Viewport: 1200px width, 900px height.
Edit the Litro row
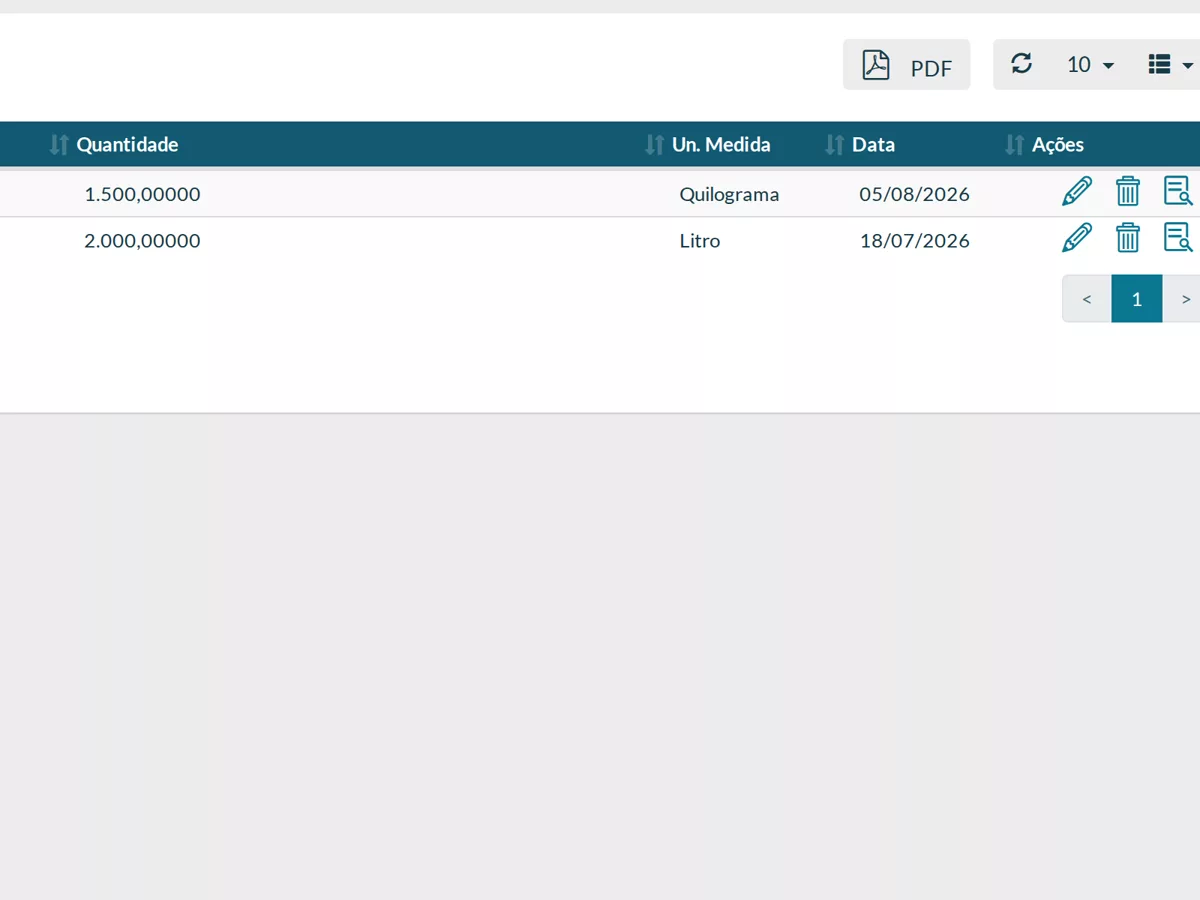[1077, 238]
